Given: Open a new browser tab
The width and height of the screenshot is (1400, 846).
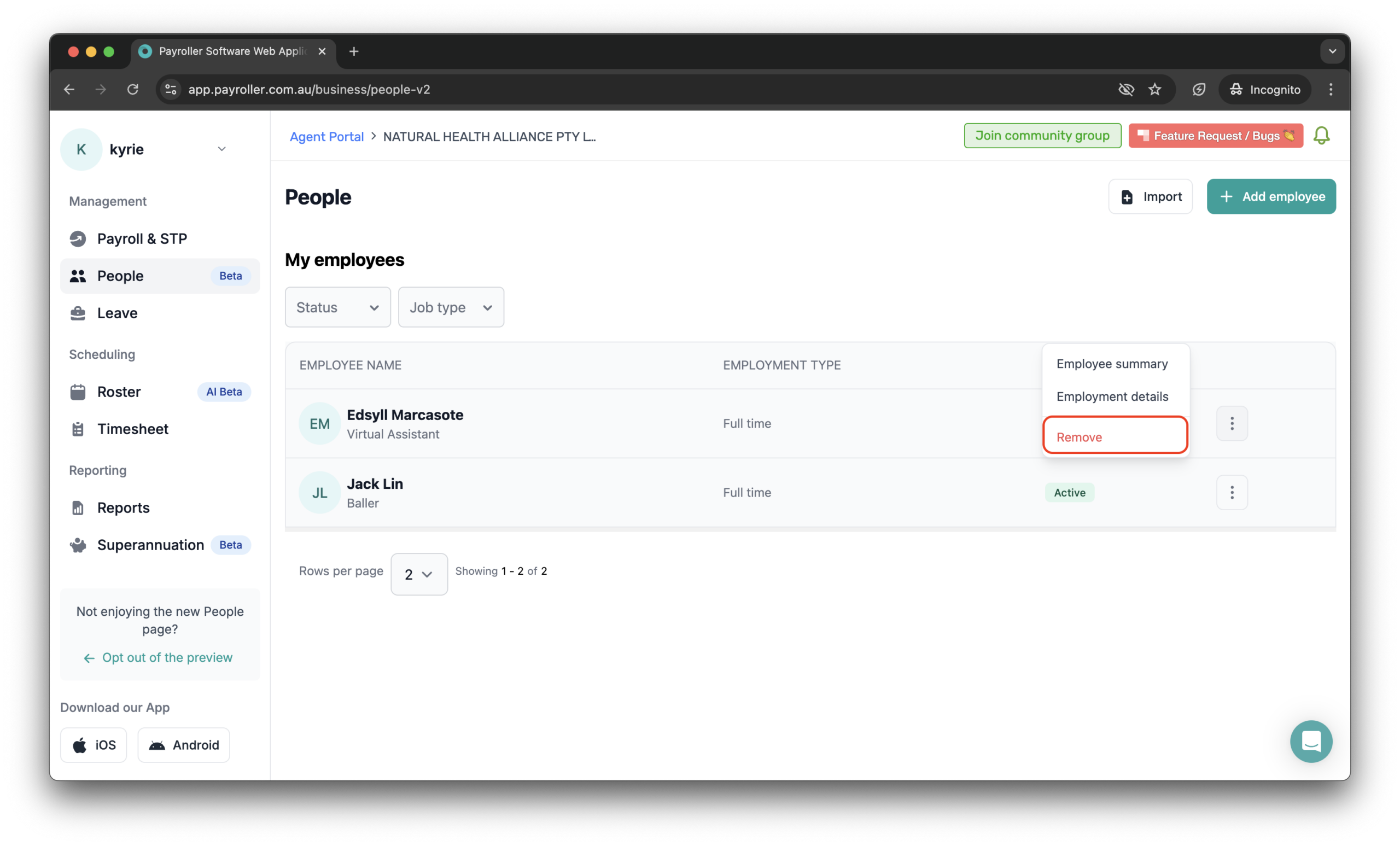Looking at the screenshot, I should point(354,52).
